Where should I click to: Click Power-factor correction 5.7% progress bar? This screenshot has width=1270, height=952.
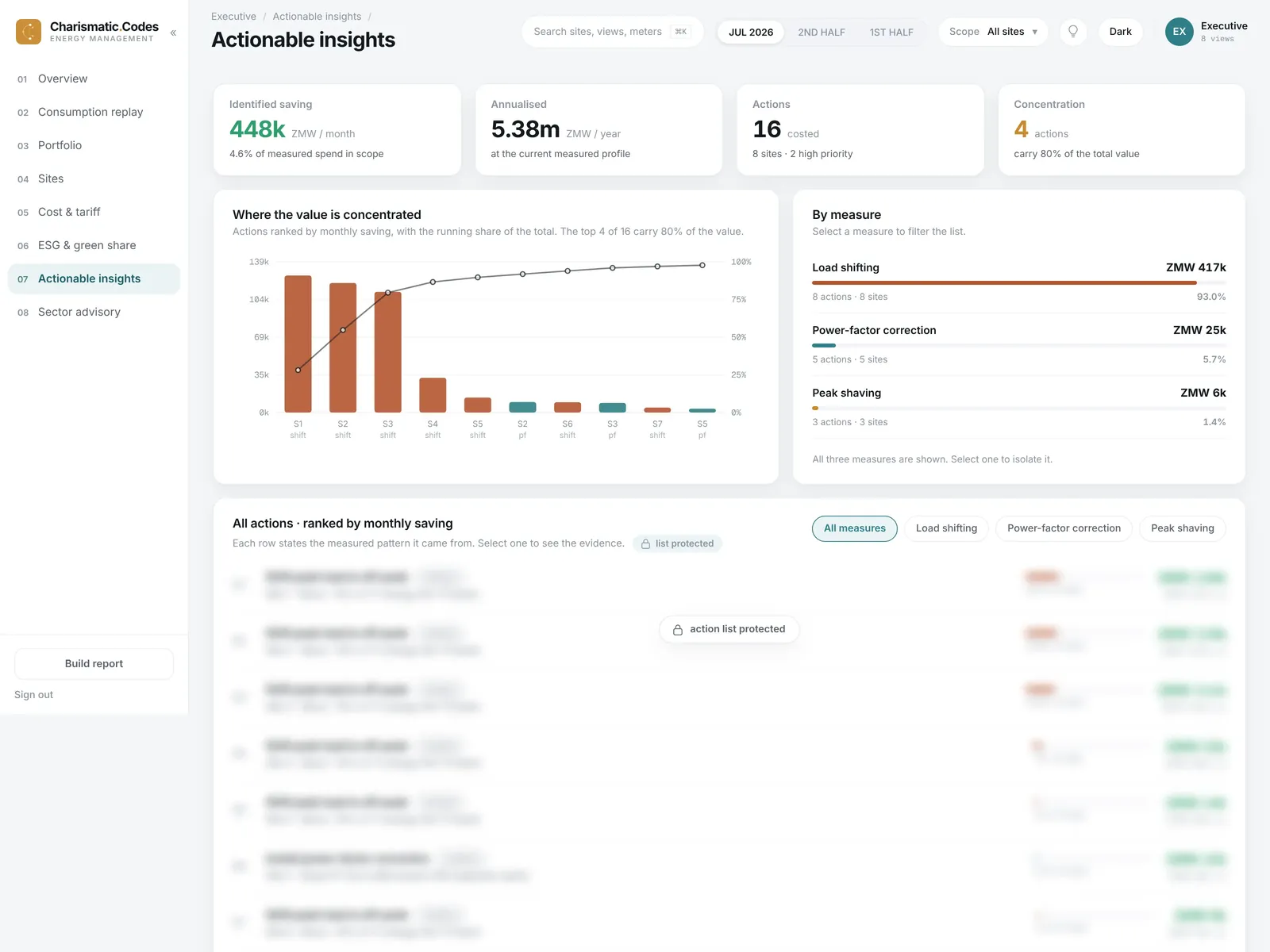(x=1018, y=345)
